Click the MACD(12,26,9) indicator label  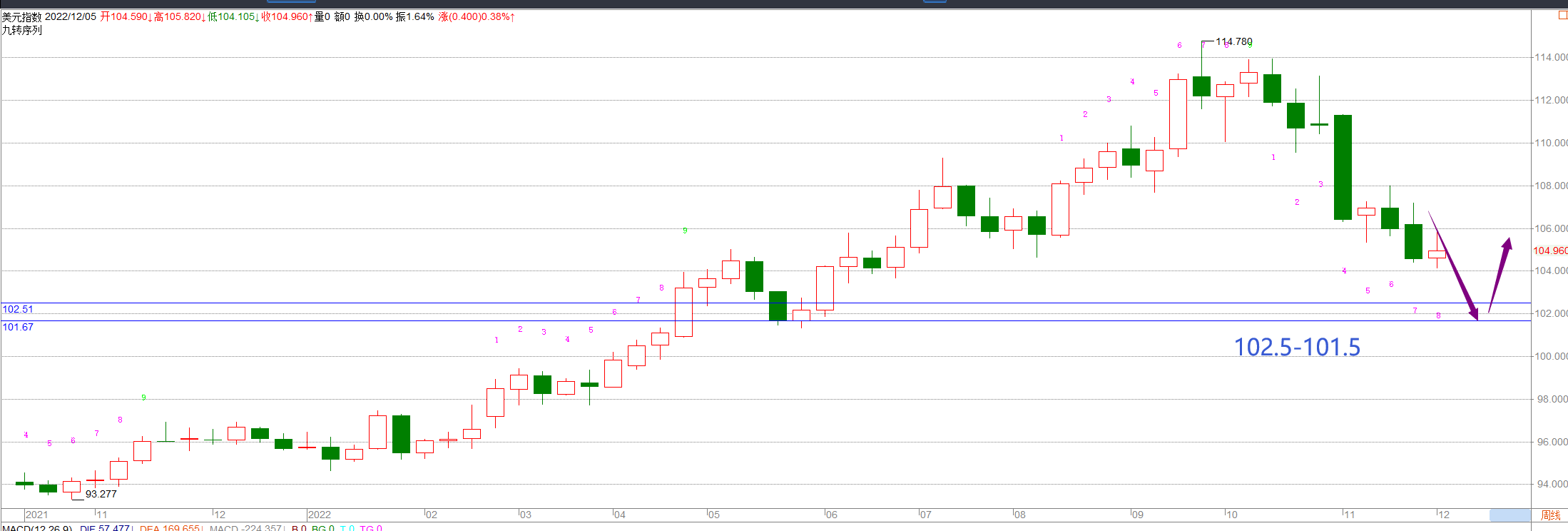[x=37, y=527]
